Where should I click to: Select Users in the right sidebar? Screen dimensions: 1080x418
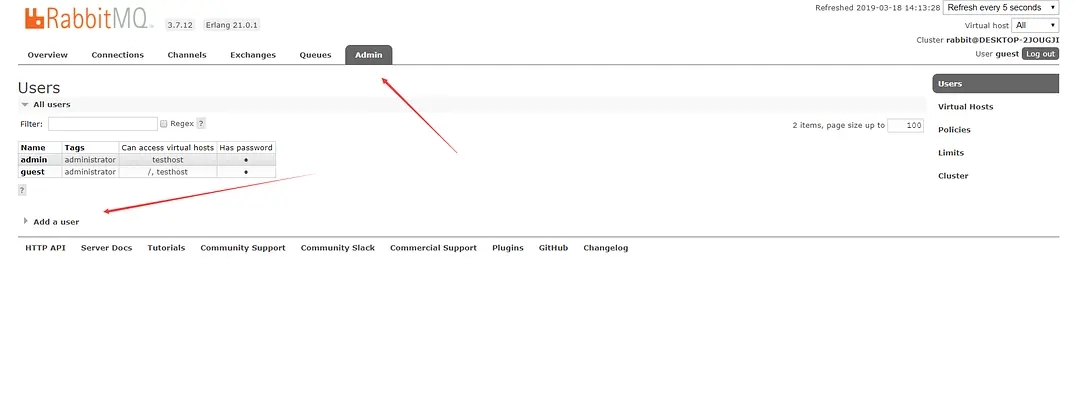click(x=995, y=83)
